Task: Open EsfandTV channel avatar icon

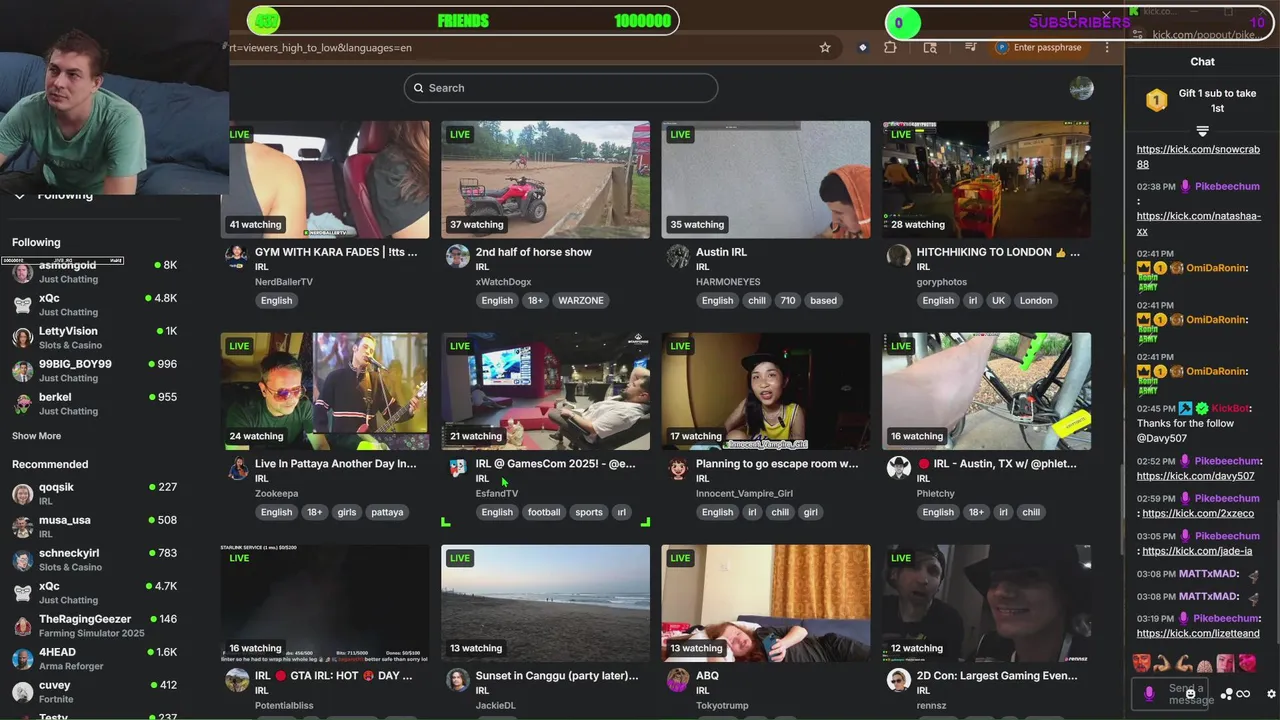Action: (457, 467)
